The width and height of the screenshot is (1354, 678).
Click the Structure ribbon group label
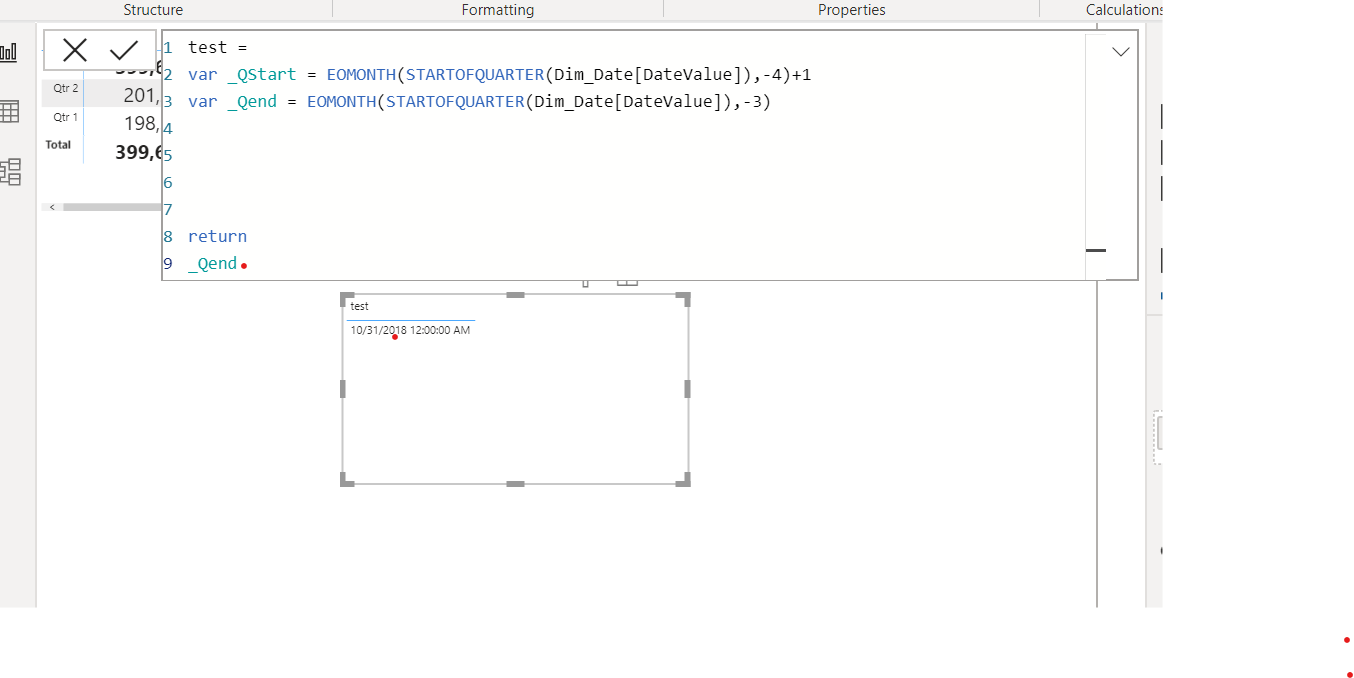pos(153,10)
